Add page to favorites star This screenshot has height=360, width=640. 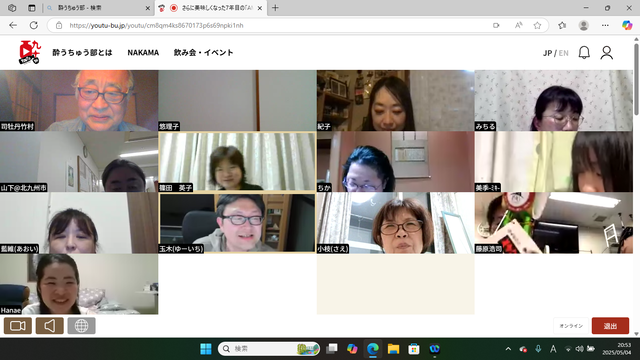(x=537, y=25)
